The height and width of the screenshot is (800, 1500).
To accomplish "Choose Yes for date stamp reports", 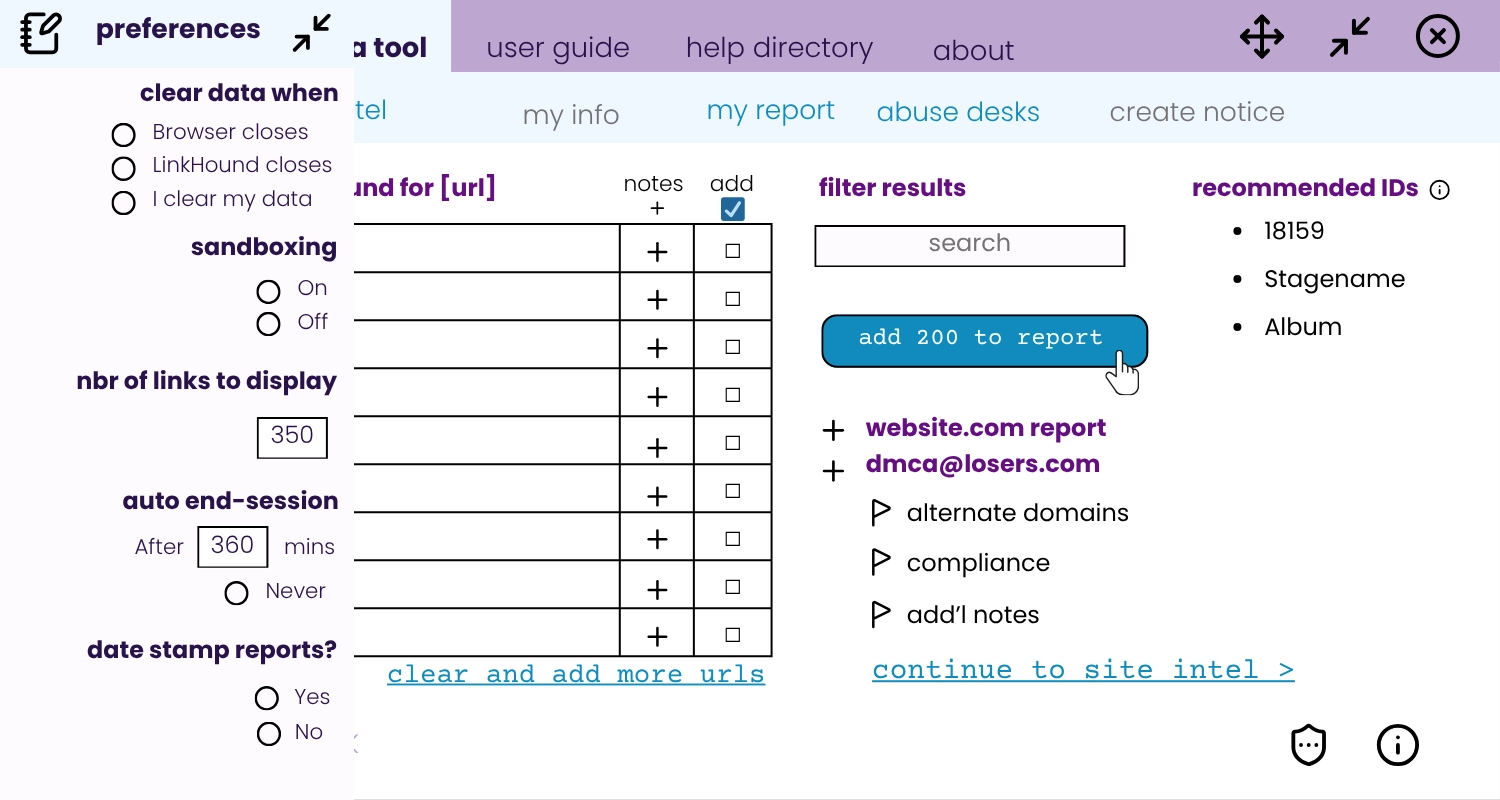I will [x=266, y=698].
